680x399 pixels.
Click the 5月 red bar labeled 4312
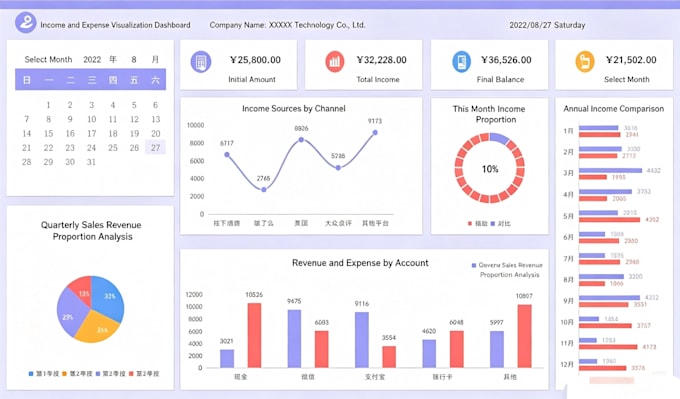point(609,220)
